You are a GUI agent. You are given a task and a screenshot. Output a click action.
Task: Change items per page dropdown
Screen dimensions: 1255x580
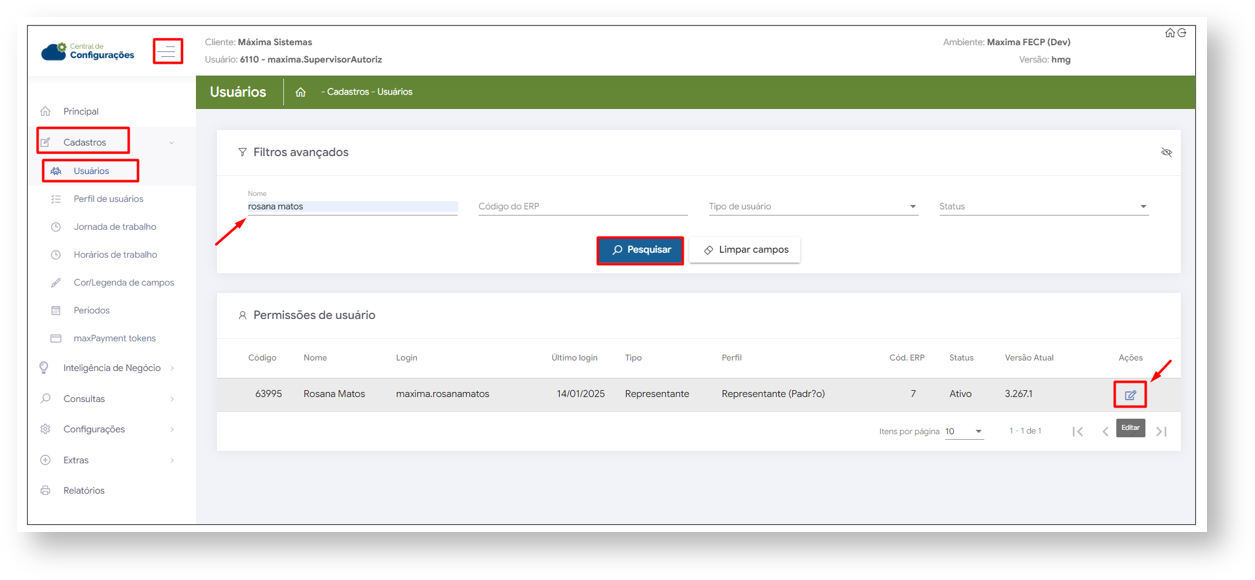[x=964, y=432]
